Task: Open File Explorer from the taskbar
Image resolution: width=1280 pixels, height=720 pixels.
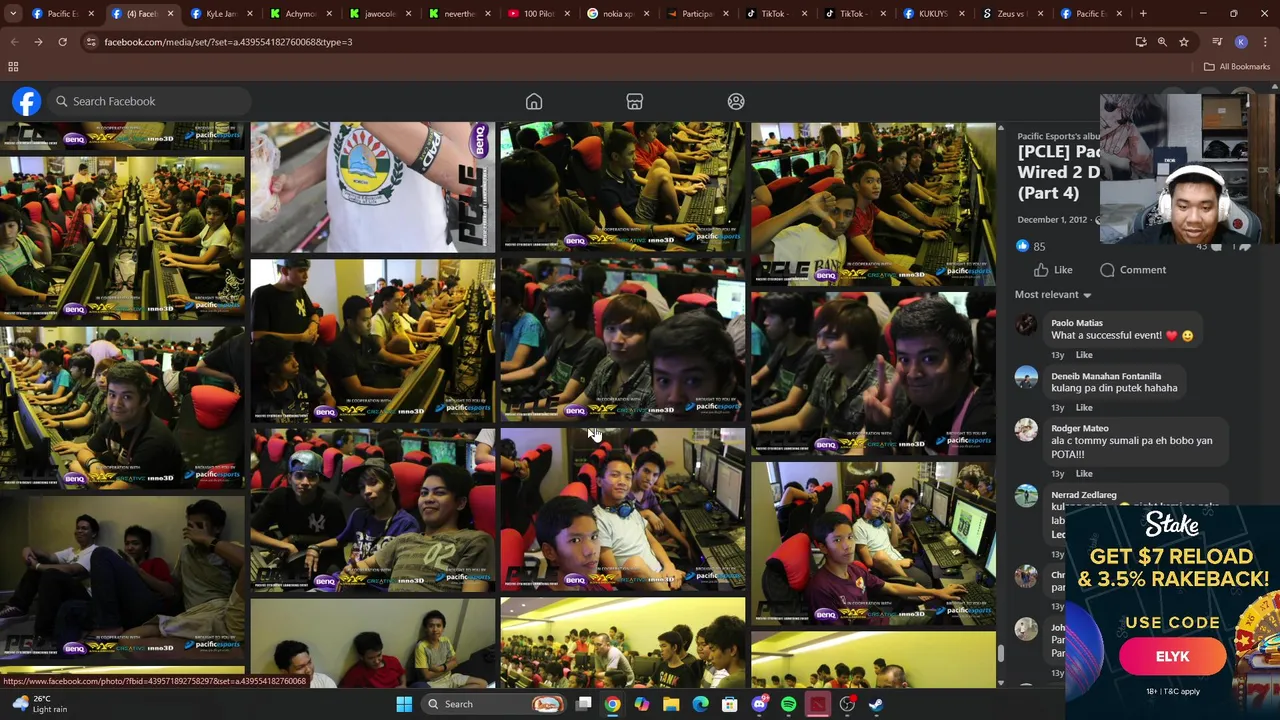Action: 671,704
